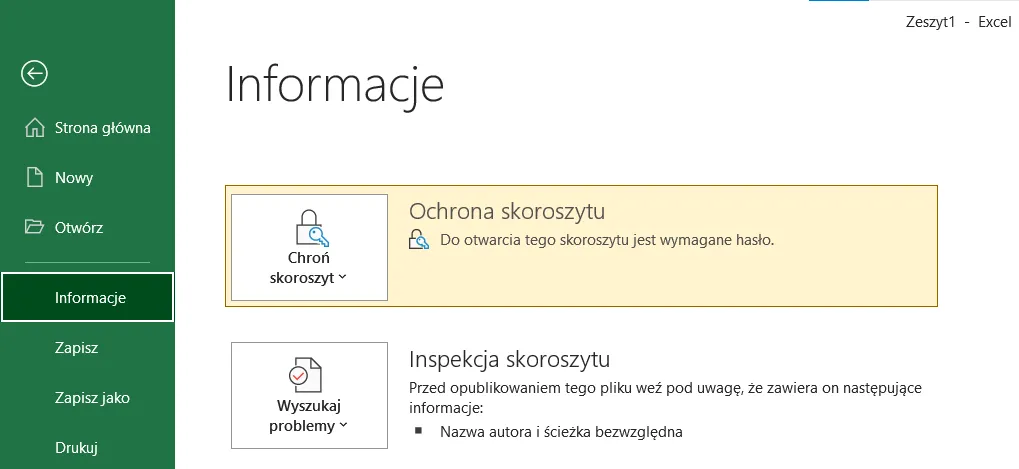Click the Inspekcja skoroszytu heading
This screenshot has width=1019, height=469.
point(509,358)
